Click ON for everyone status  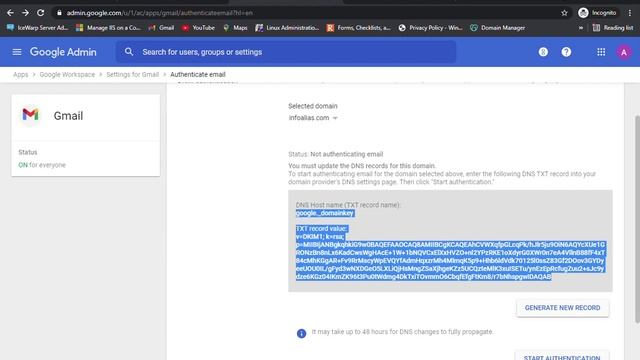pyautogui.click(x=42, y=165)
